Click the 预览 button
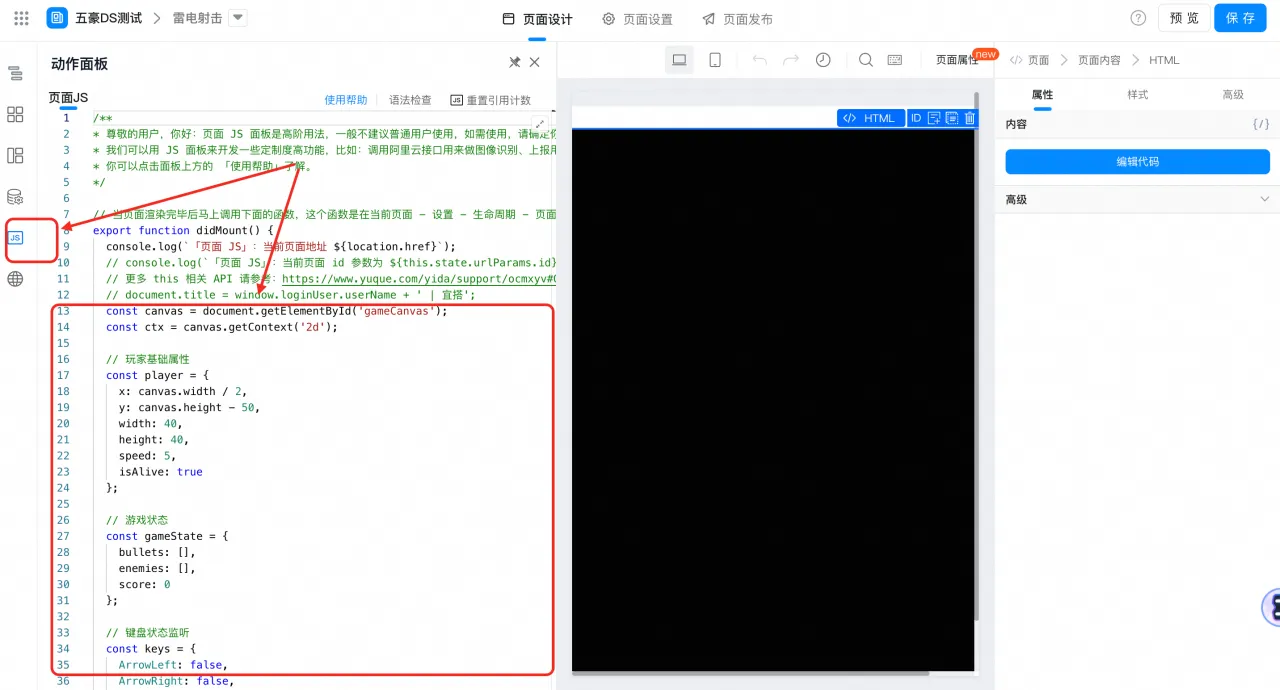The height and width of the screenshot is (690, 1280). [x=1184, y=18]
